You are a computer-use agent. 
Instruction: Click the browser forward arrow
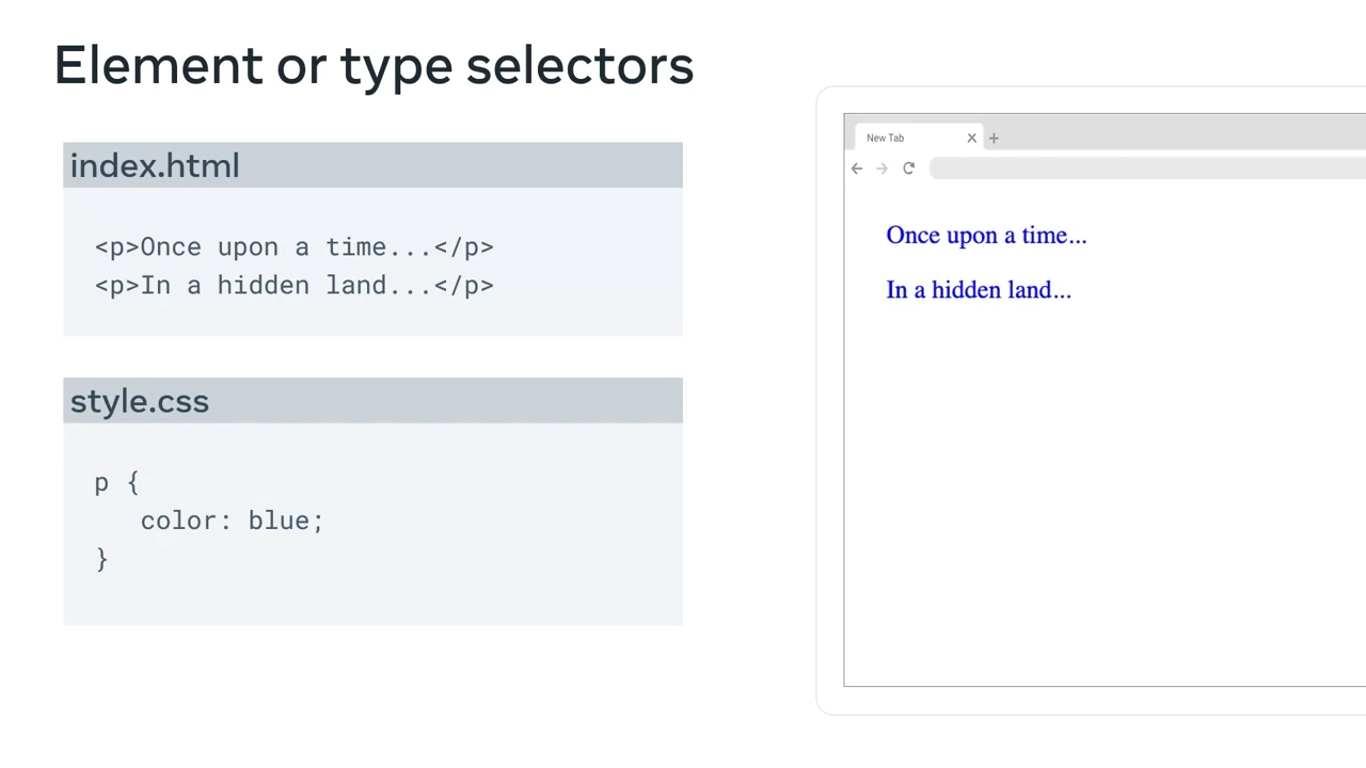point(882,169)
